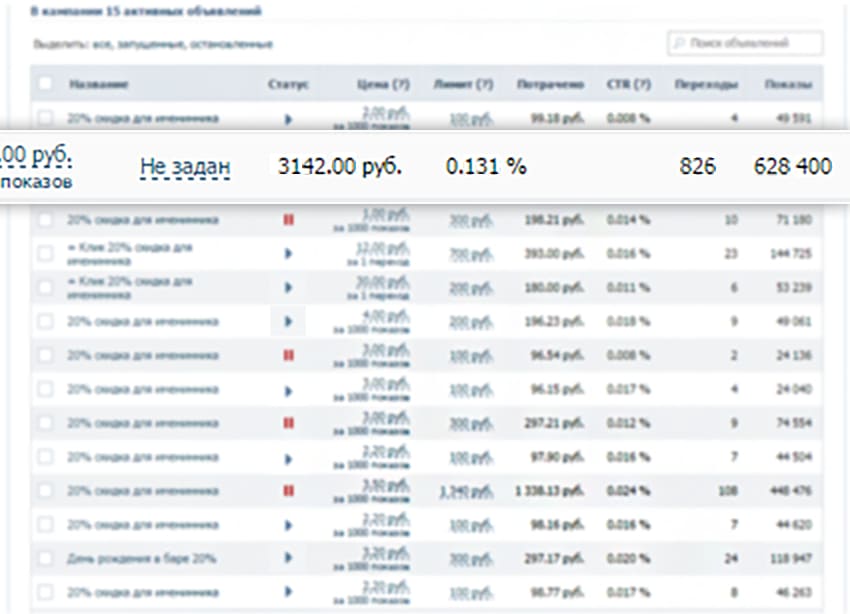Sort ads by the 'Показы' column header
This screenshot has width=850, height=614.
pos(787,84)
